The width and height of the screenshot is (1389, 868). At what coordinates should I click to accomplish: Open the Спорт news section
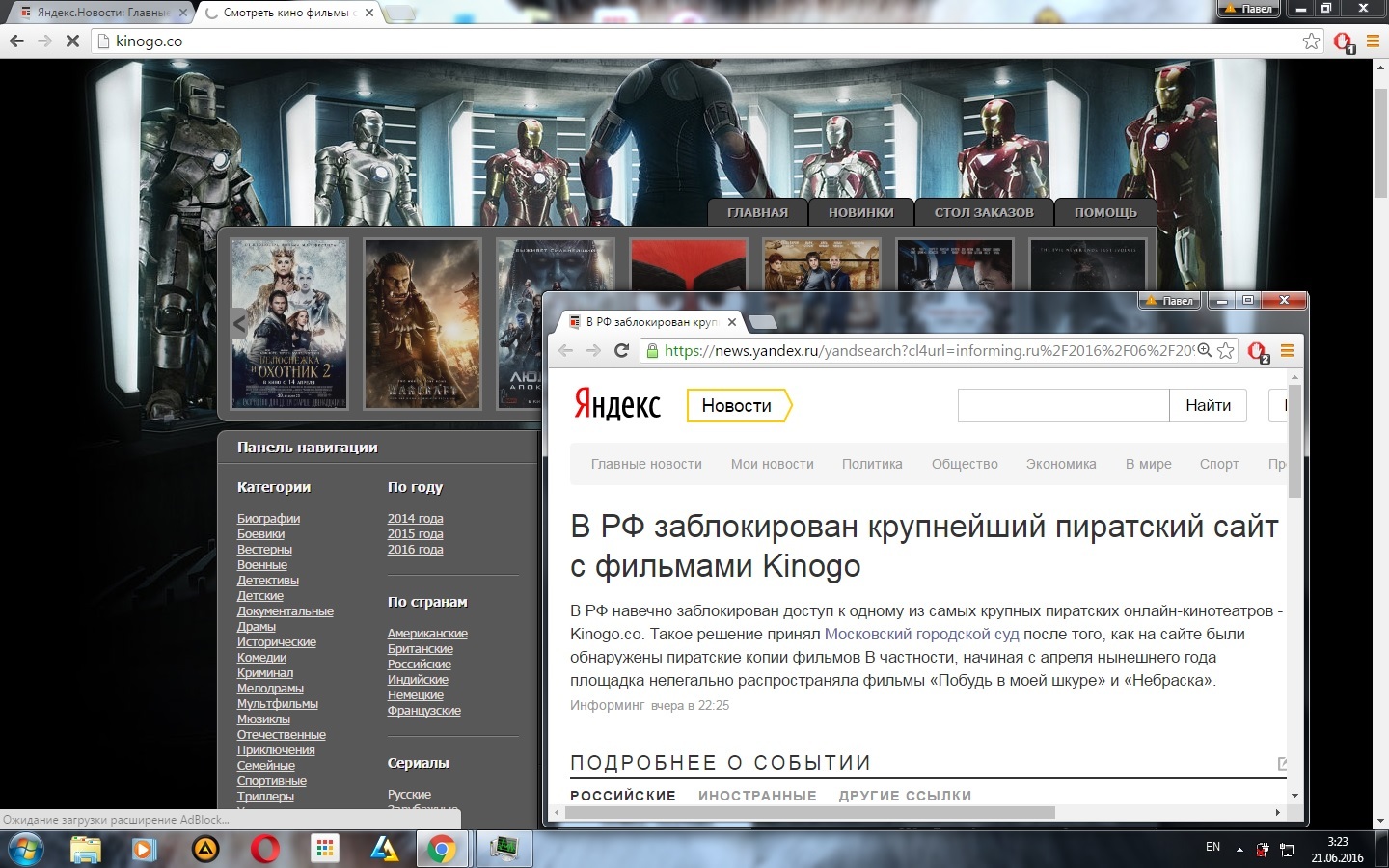pos(1219,464)
